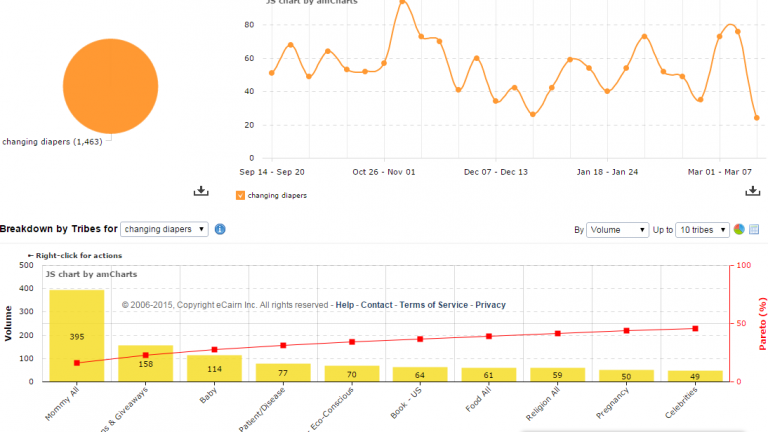The width and height of the screenshot is (768, 432).
Task: Open the changing diapers topic dropdown
Action: pyautogui.click(x=164, y=229)
